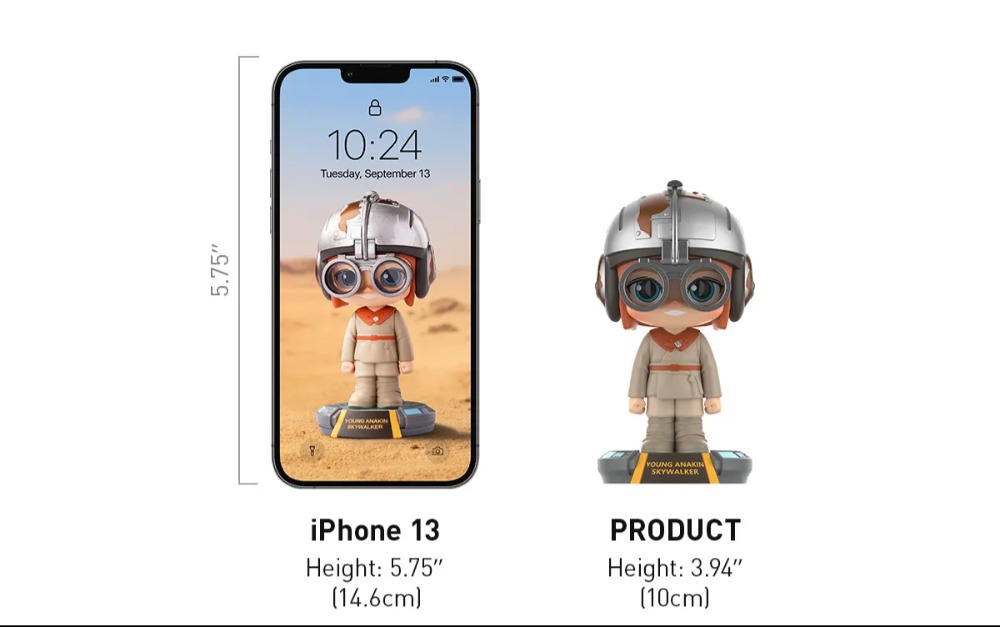Click the (14.6cm) measurement text

pyautogui.click(x=376, y=598)
